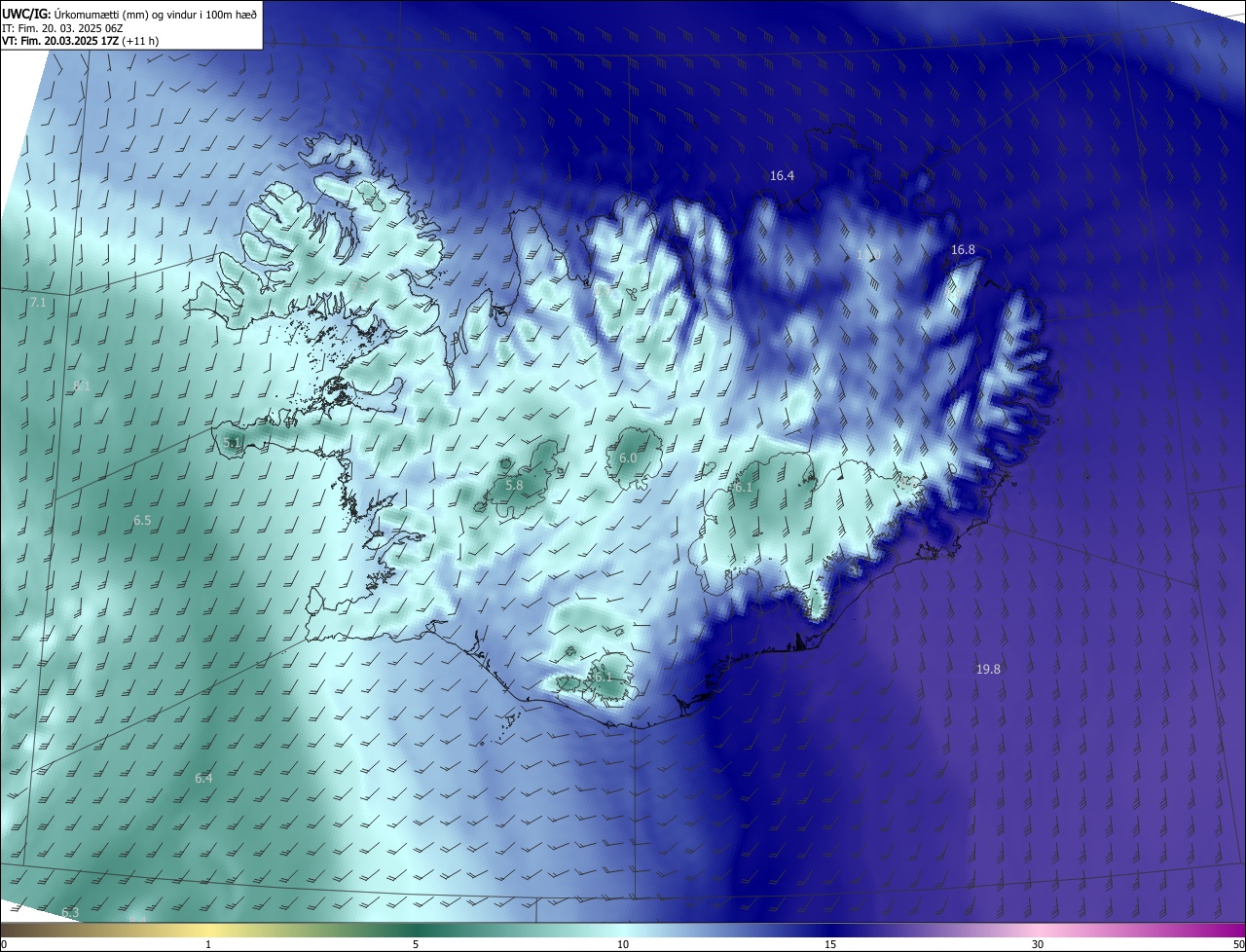1246x952 pixels.
Task: Click the 6.4 value over the sea
Action: [203, 779]
